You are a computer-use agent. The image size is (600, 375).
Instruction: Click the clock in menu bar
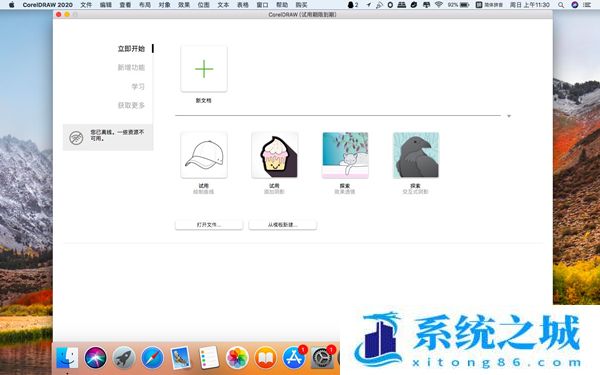click(x=530, y=5)
